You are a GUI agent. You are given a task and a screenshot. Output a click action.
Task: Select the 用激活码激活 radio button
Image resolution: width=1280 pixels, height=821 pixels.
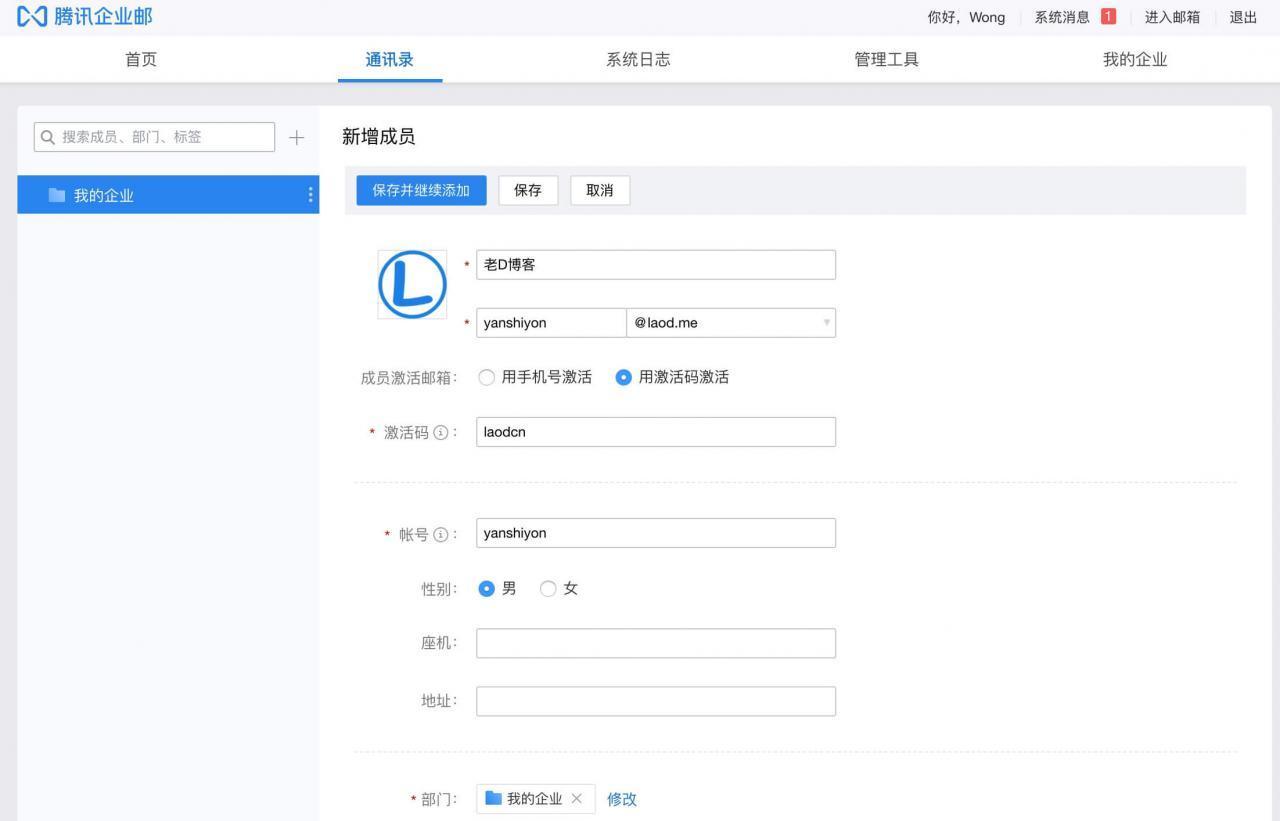pos(623,377)
